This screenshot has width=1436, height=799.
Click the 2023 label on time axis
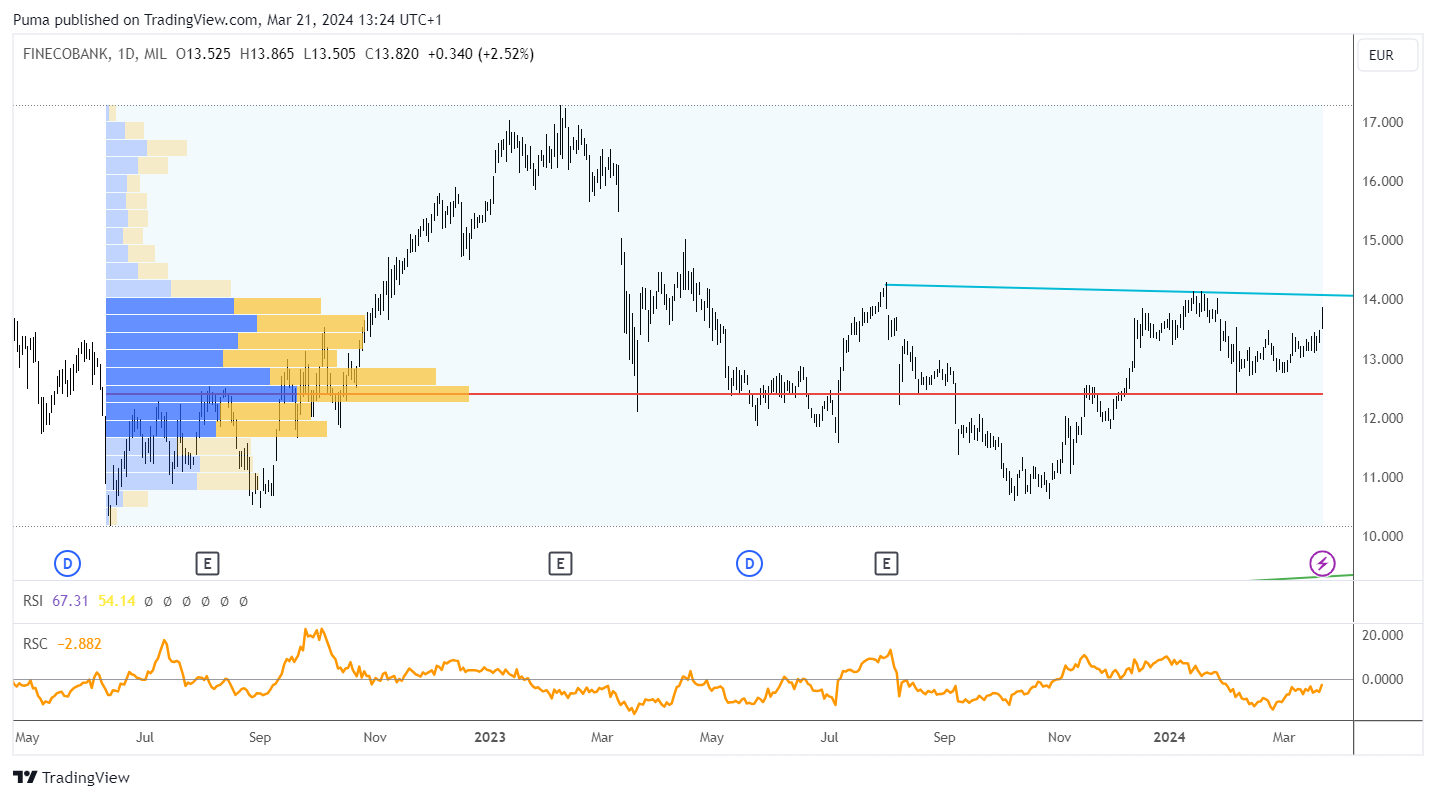click(489, 738)
